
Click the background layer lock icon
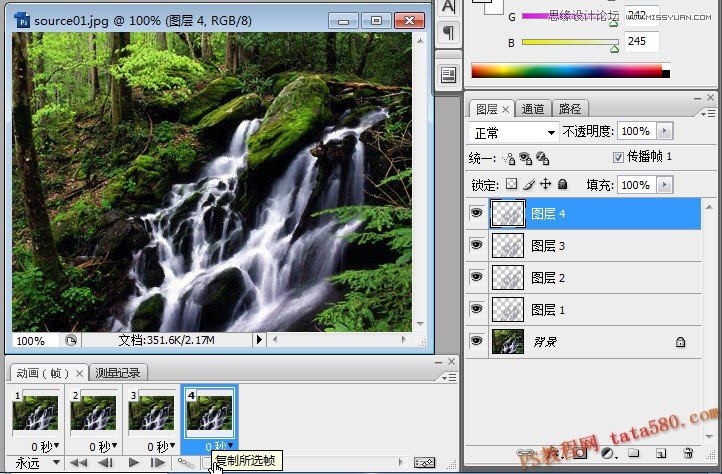tap(680, 342)
